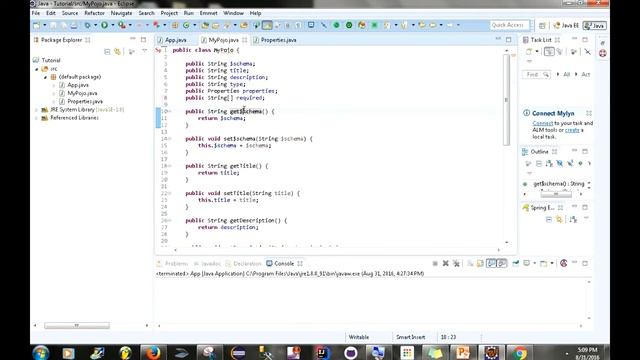Click the green Run button in toolbar
Viewport: 640px width, 360px height.
click(104, 25)
